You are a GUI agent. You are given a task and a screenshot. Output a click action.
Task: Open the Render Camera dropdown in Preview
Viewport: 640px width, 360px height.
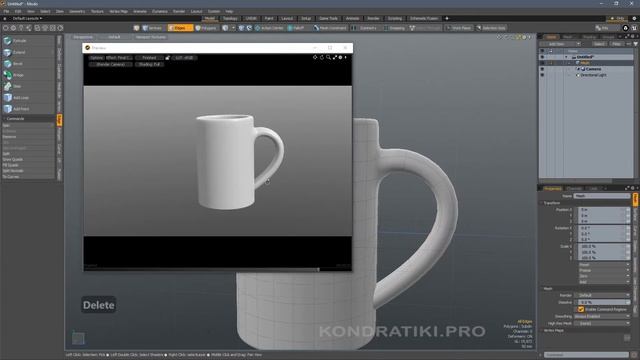pos(111,64)
